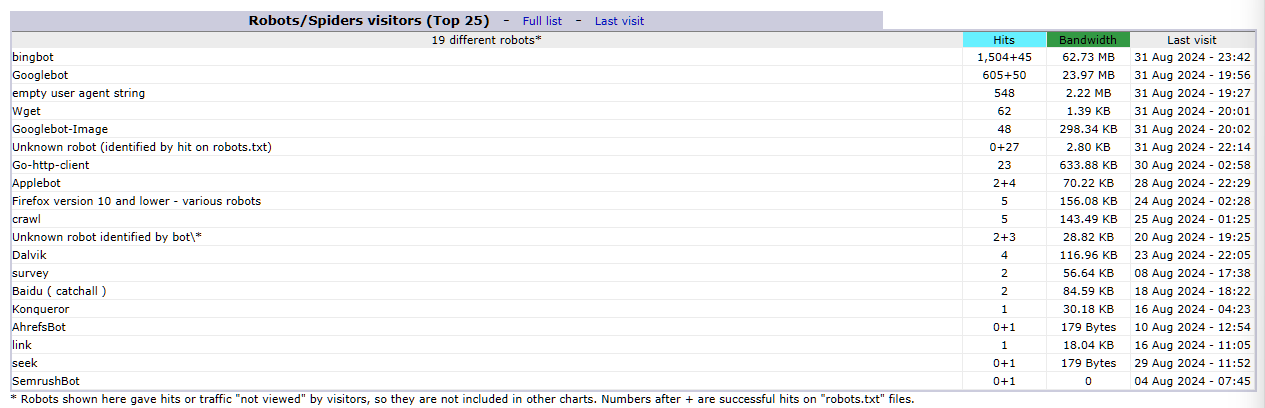Click SemrushBot last visit 04 Aug 2024 - 07:45

tap(1192, 381)
